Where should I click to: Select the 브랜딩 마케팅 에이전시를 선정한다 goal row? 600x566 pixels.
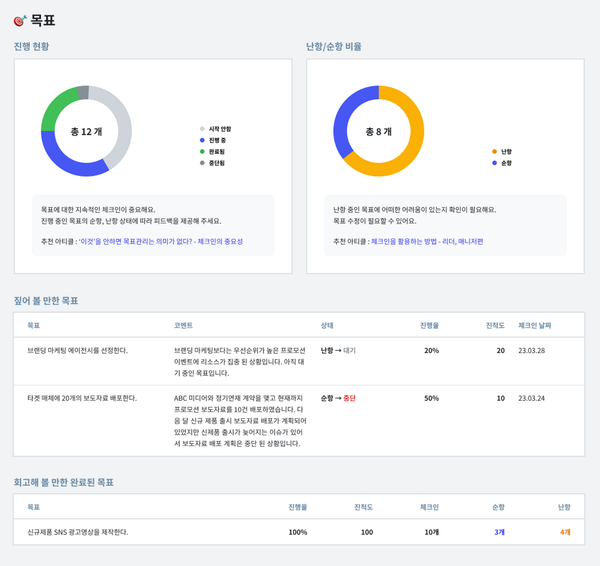click(x=299, y=361)
